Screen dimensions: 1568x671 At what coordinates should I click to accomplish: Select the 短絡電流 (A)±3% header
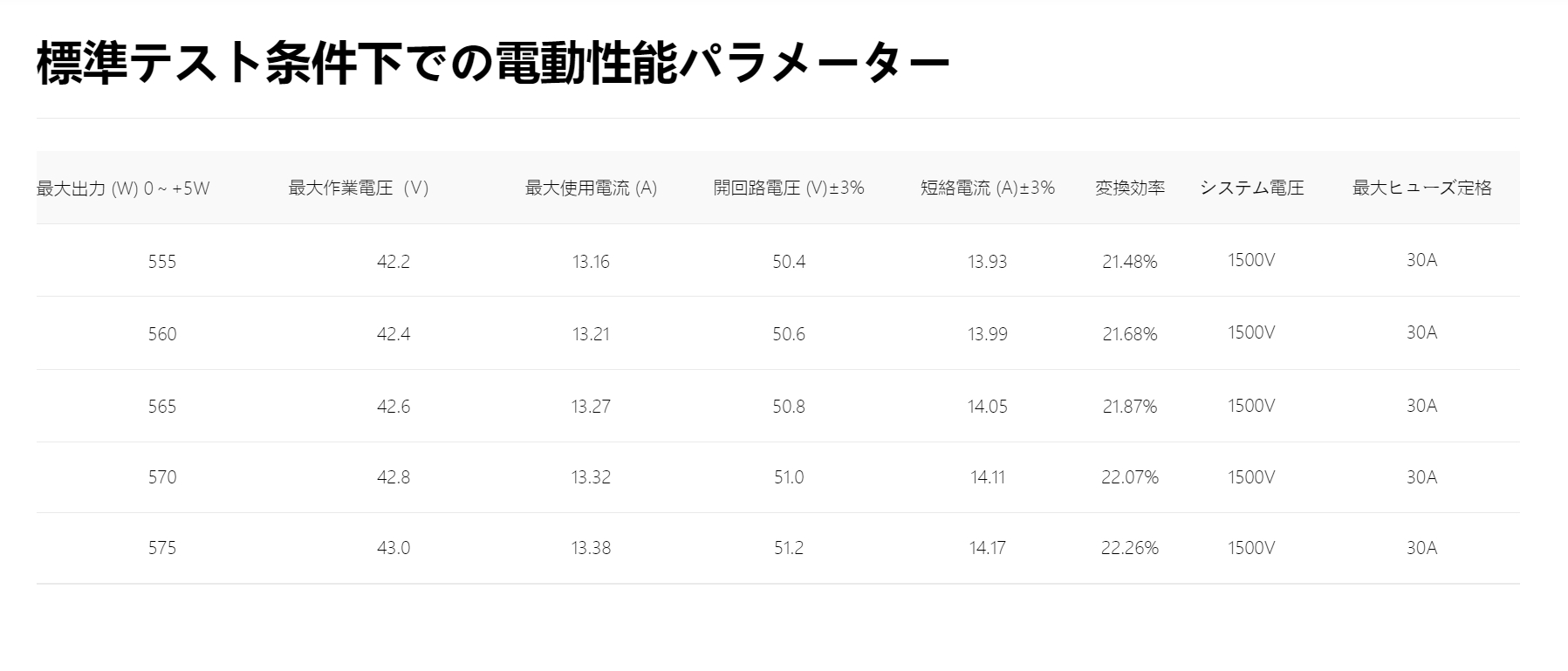tap(988, 188)
